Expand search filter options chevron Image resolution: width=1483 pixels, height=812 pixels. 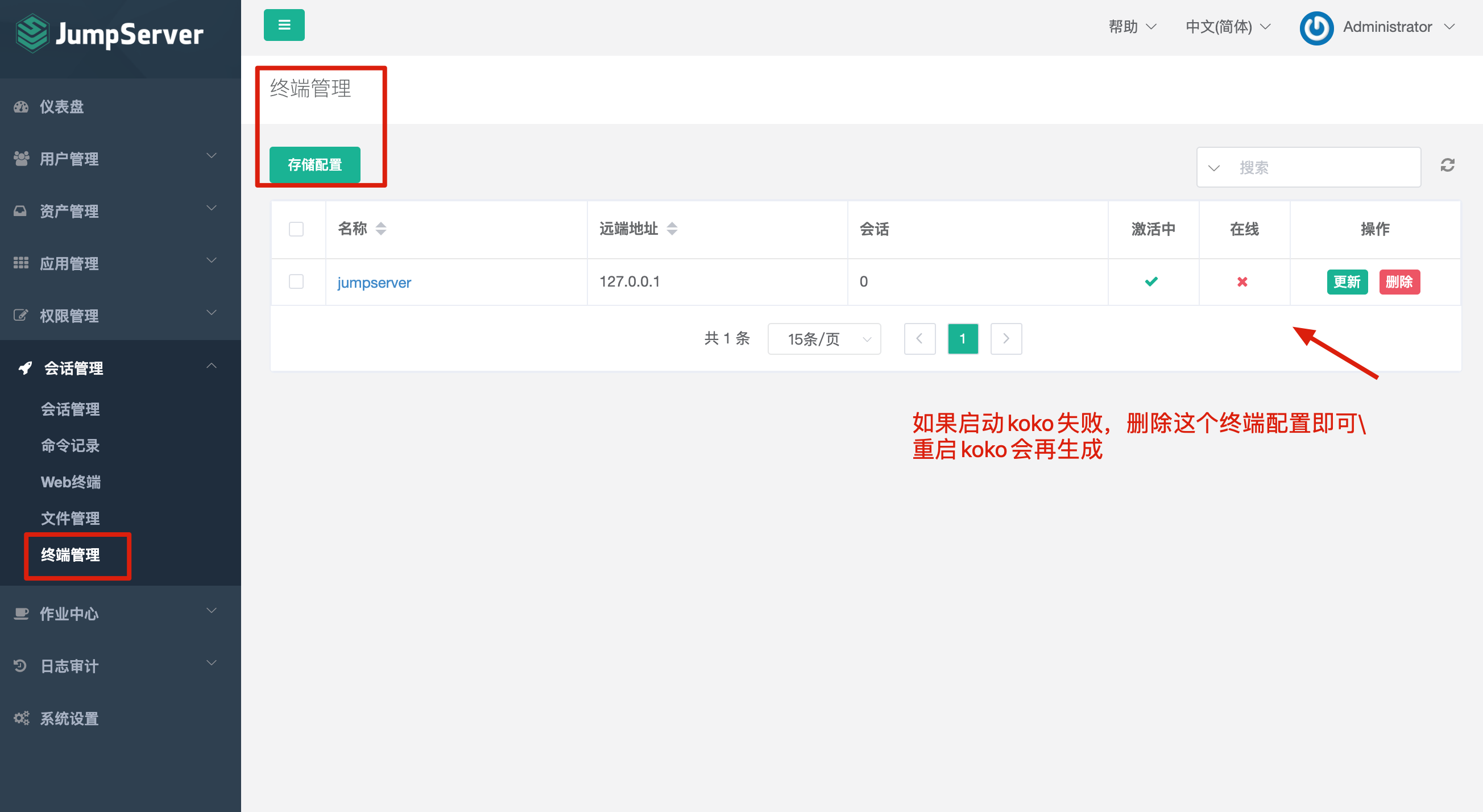1213,168
